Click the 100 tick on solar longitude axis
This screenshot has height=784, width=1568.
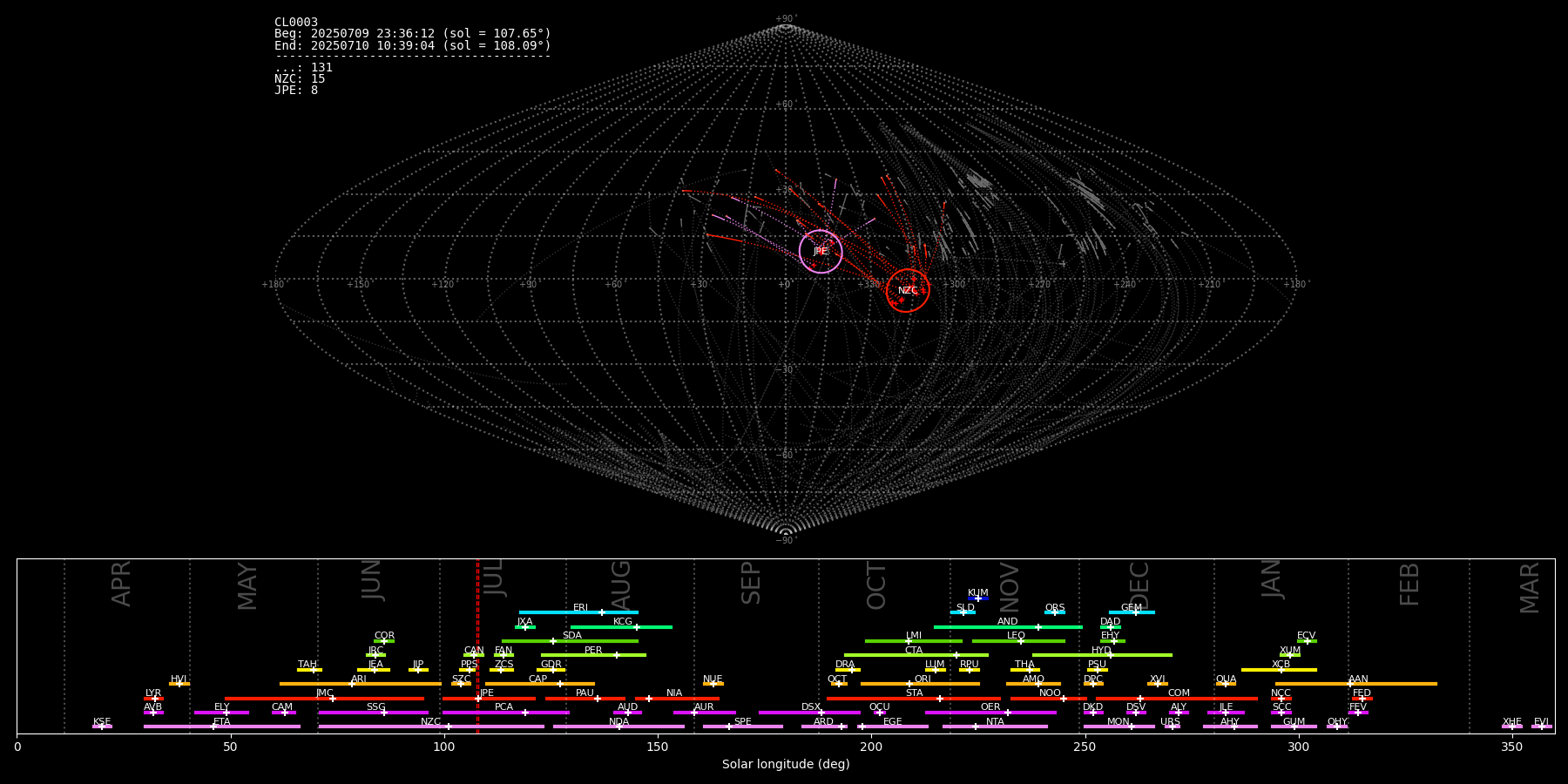point(444,747)
